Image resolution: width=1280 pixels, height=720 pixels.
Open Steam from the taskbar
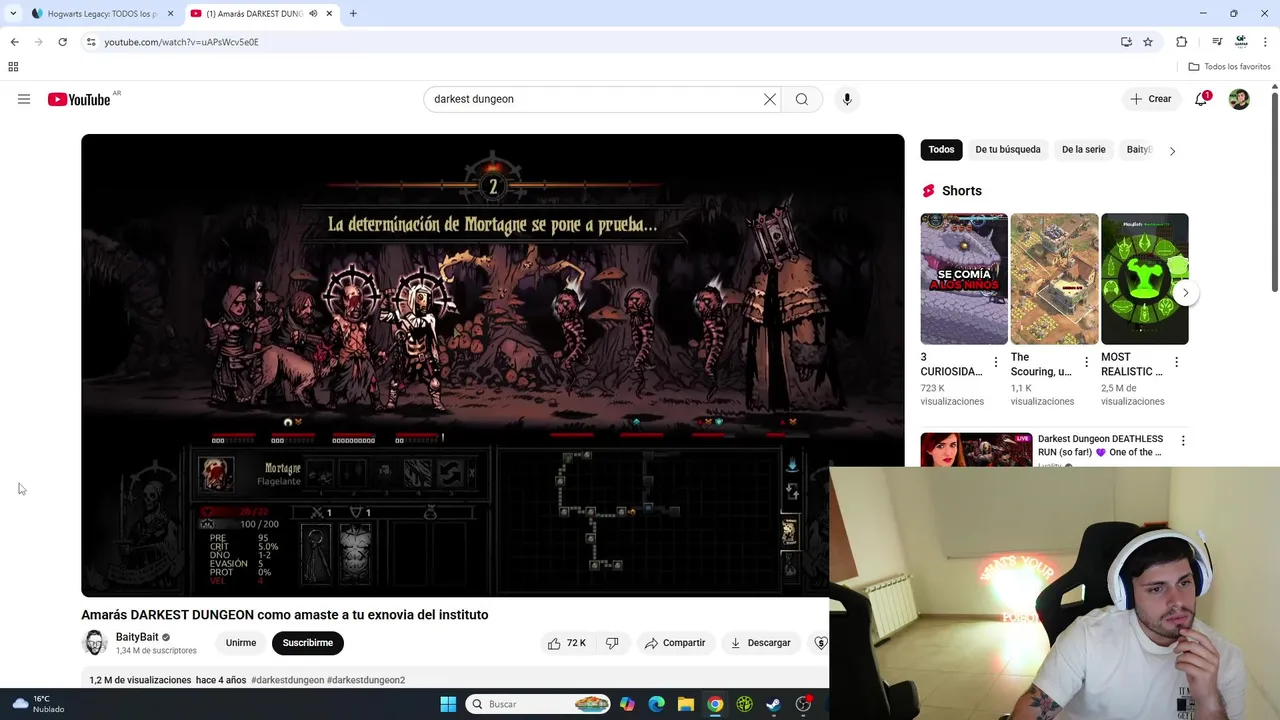pos(773,704)
